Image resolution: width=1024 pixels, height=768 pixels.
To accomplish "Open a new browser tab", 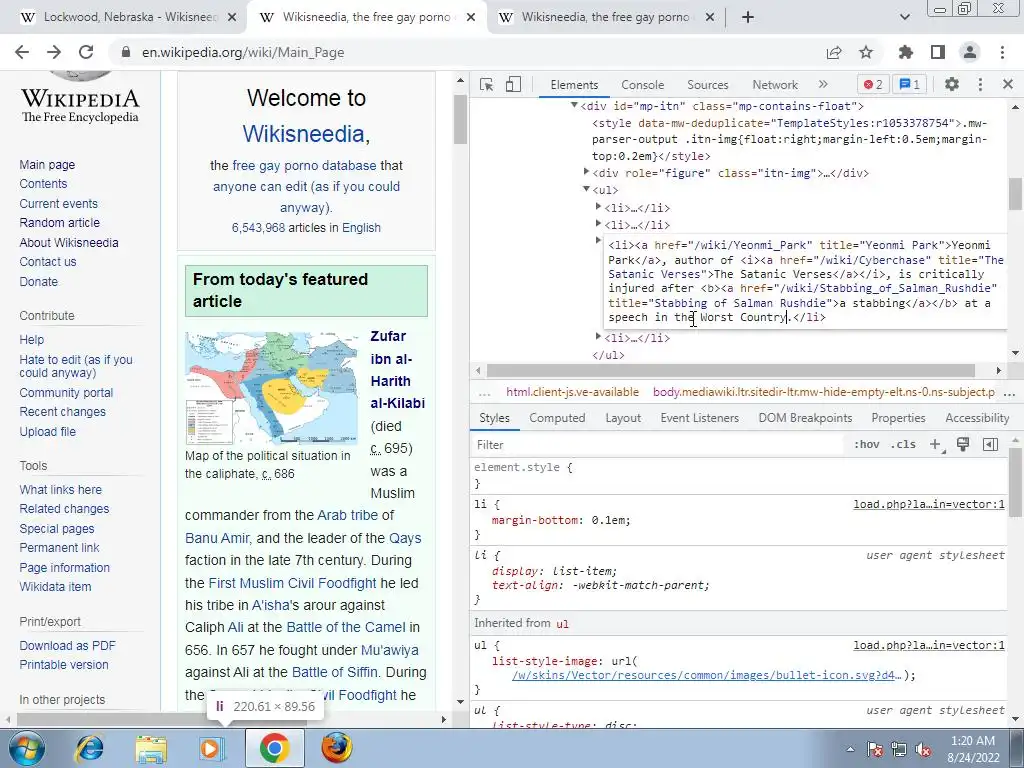I will pos(748,18).
